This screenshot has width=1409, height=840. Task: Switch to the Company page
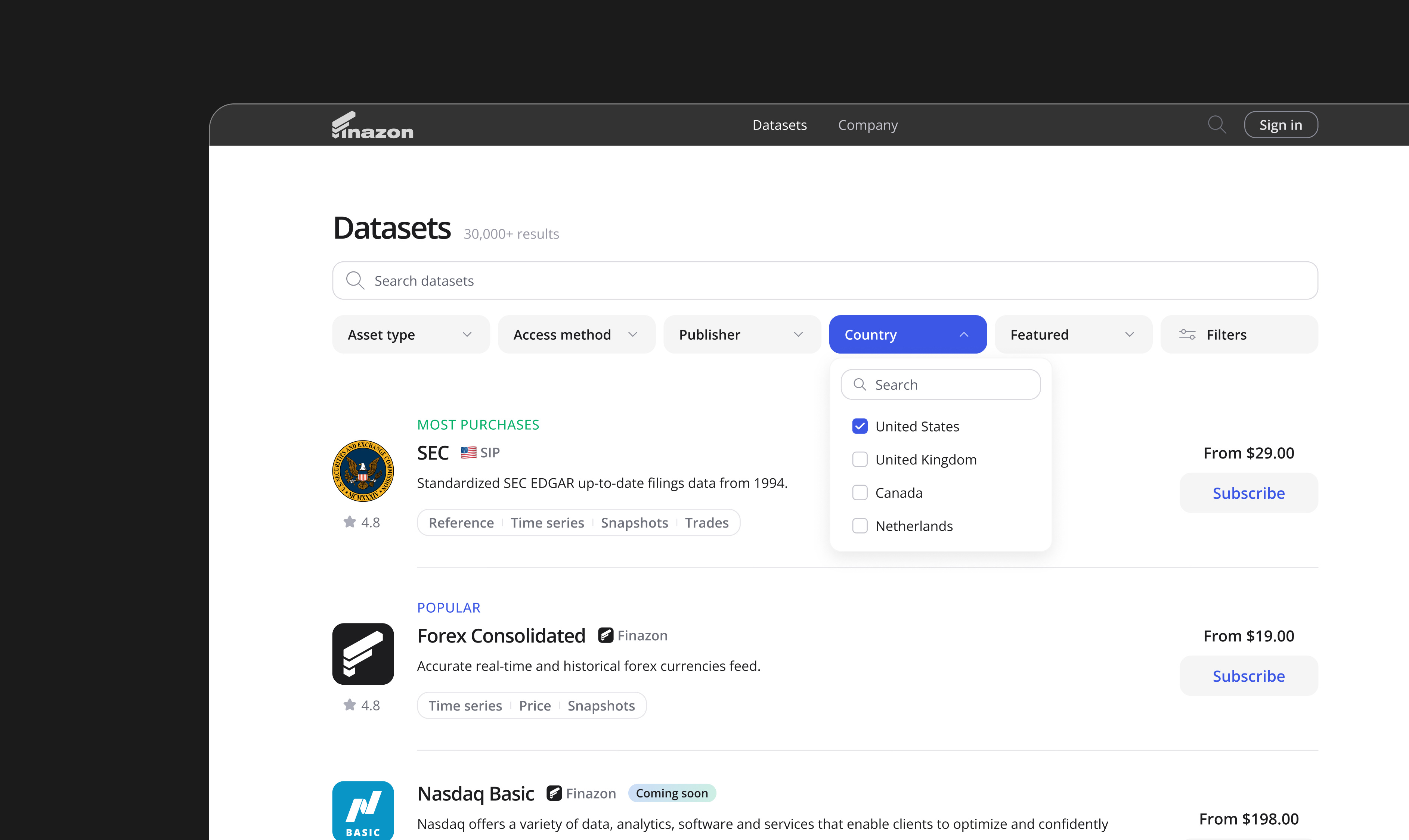click(x=868, y=125)
